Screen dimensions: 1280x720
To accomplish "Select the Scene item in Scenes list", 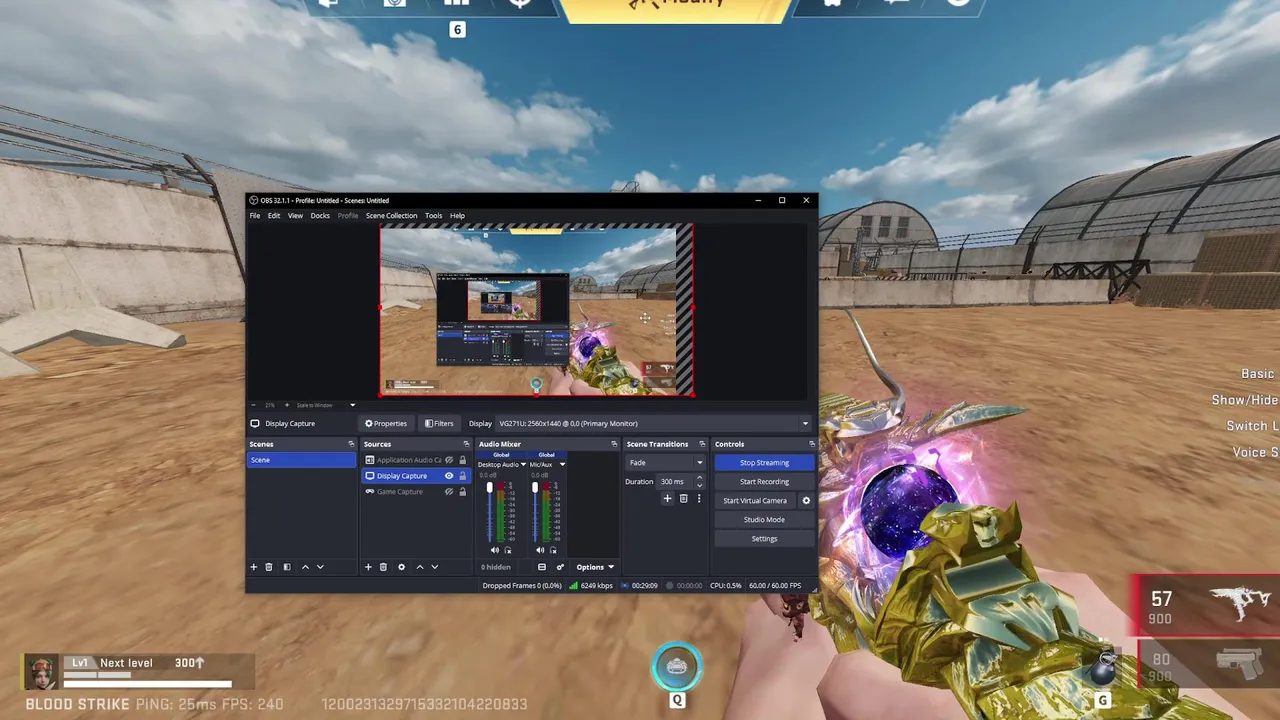I will click(x=301, y=460).
